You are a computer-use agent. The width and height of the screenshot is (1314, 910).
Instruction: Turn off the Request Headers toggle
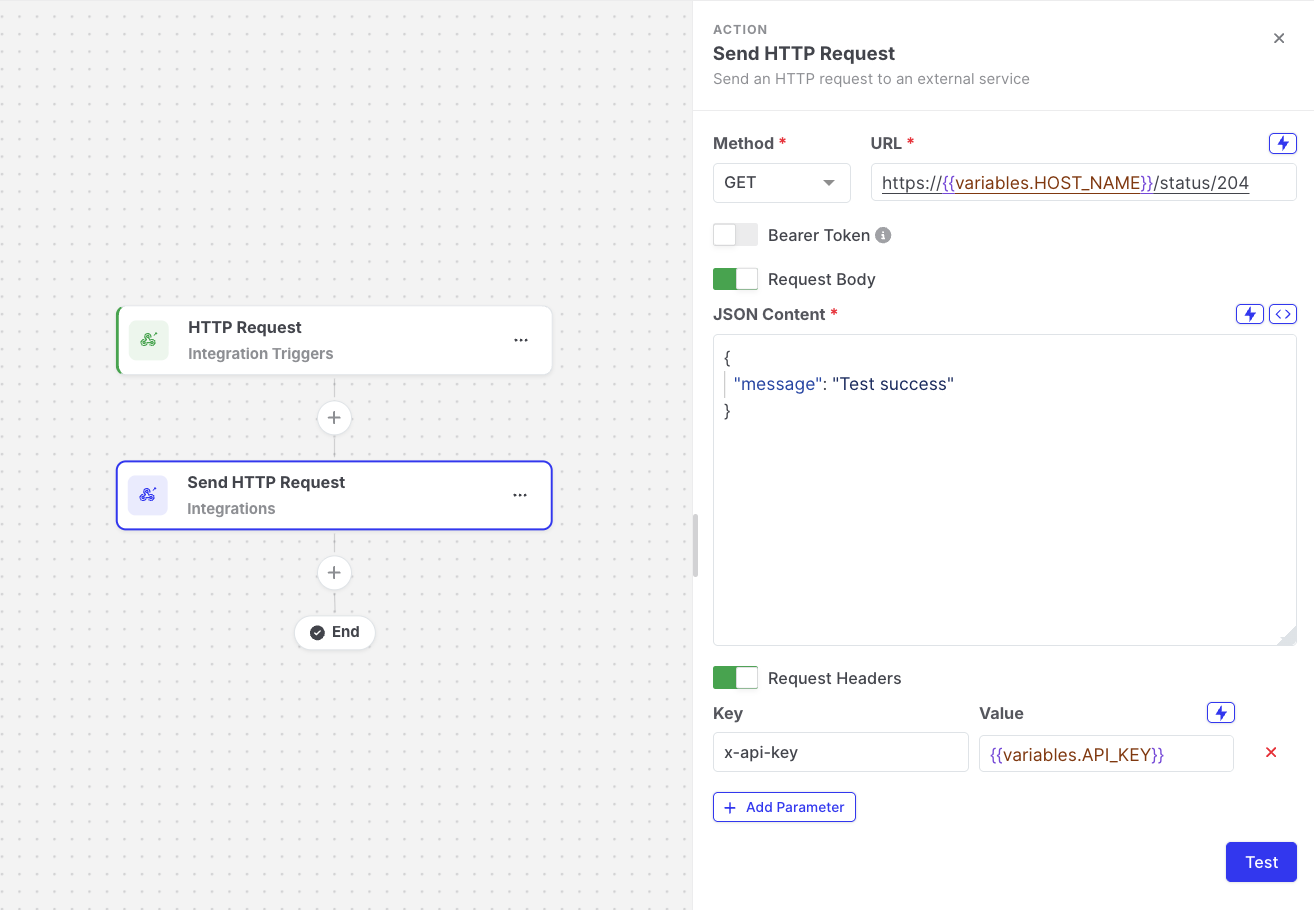tap(735, 678)
